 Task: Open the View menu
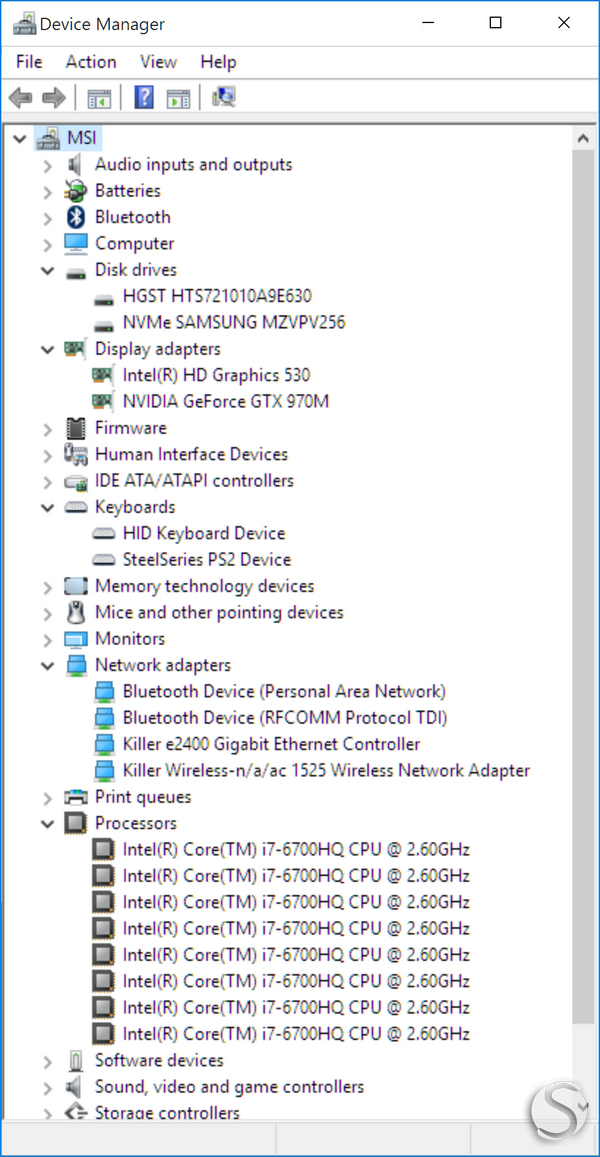pyautogui.click(x=158, y=62)
